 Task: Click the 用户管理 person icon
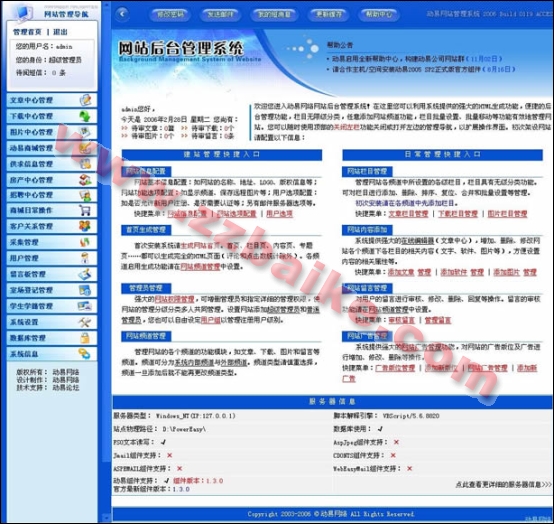(85, 258)
